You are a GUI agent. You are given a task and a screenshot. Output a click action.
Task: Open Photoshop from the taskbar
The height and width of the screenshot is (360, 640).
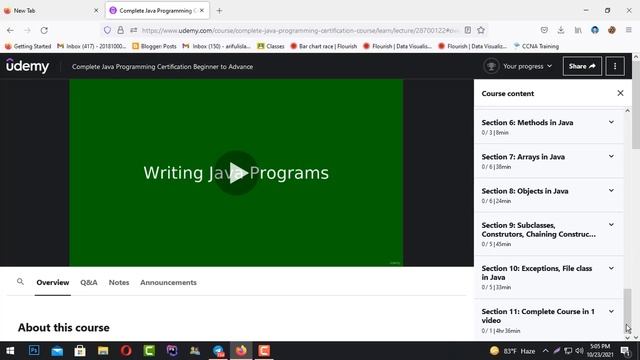pyautogui.click(x=34, y=351)
